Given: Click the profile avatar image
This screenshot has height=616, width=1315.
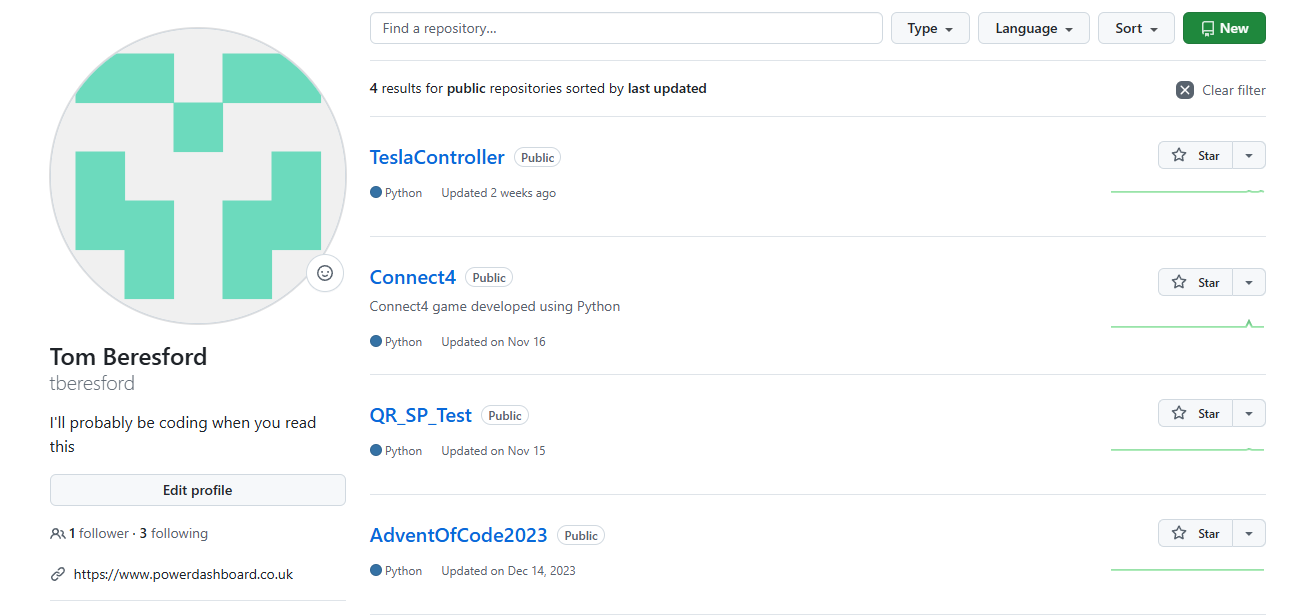Looking at the screenshot, I should [x=198, y=176].
